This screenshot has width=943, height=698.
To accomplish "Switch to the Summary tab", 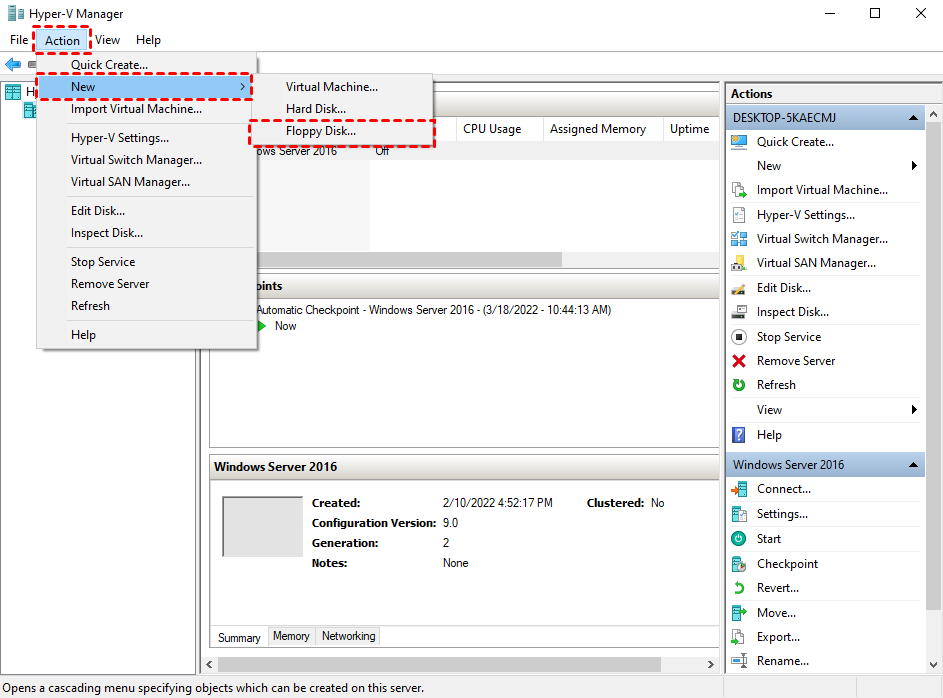I will [239, 637].
